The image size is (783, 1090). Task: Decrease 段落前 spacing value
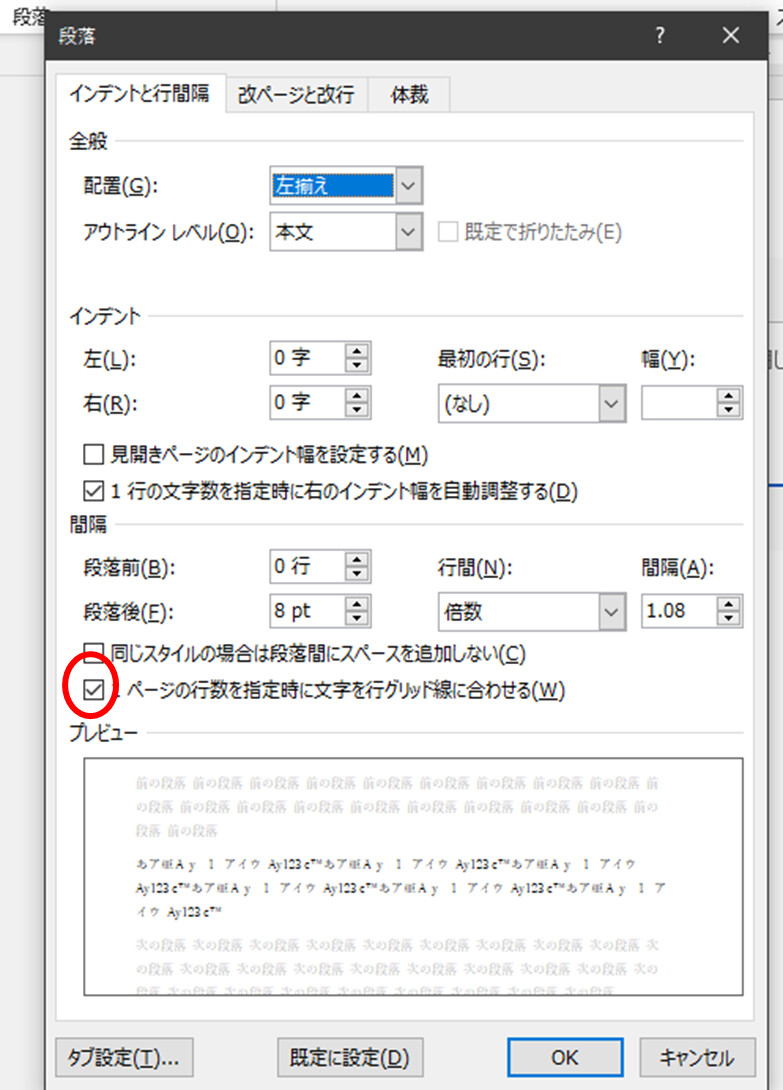357,574
